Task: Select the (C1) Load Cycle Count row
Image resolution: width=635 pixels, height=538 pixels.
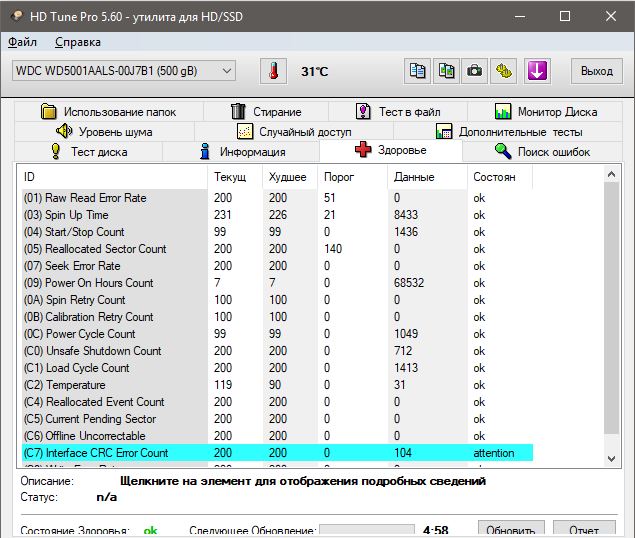Action: [x=277, y=368]
